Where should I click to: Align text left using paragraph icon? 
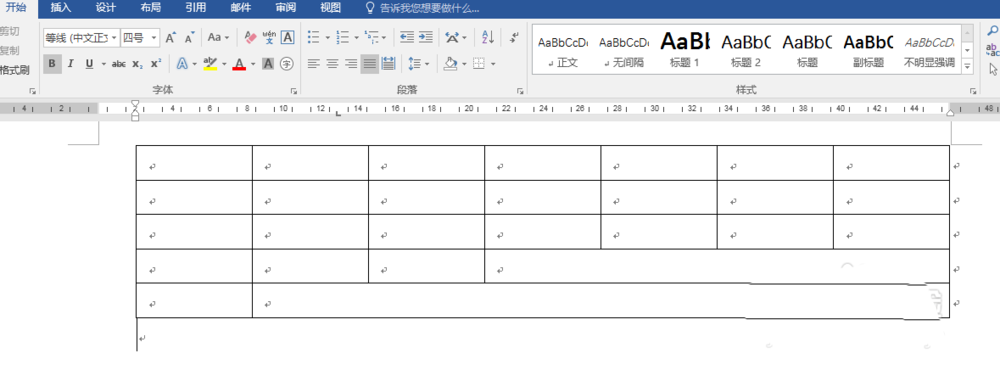coord(313,64)
